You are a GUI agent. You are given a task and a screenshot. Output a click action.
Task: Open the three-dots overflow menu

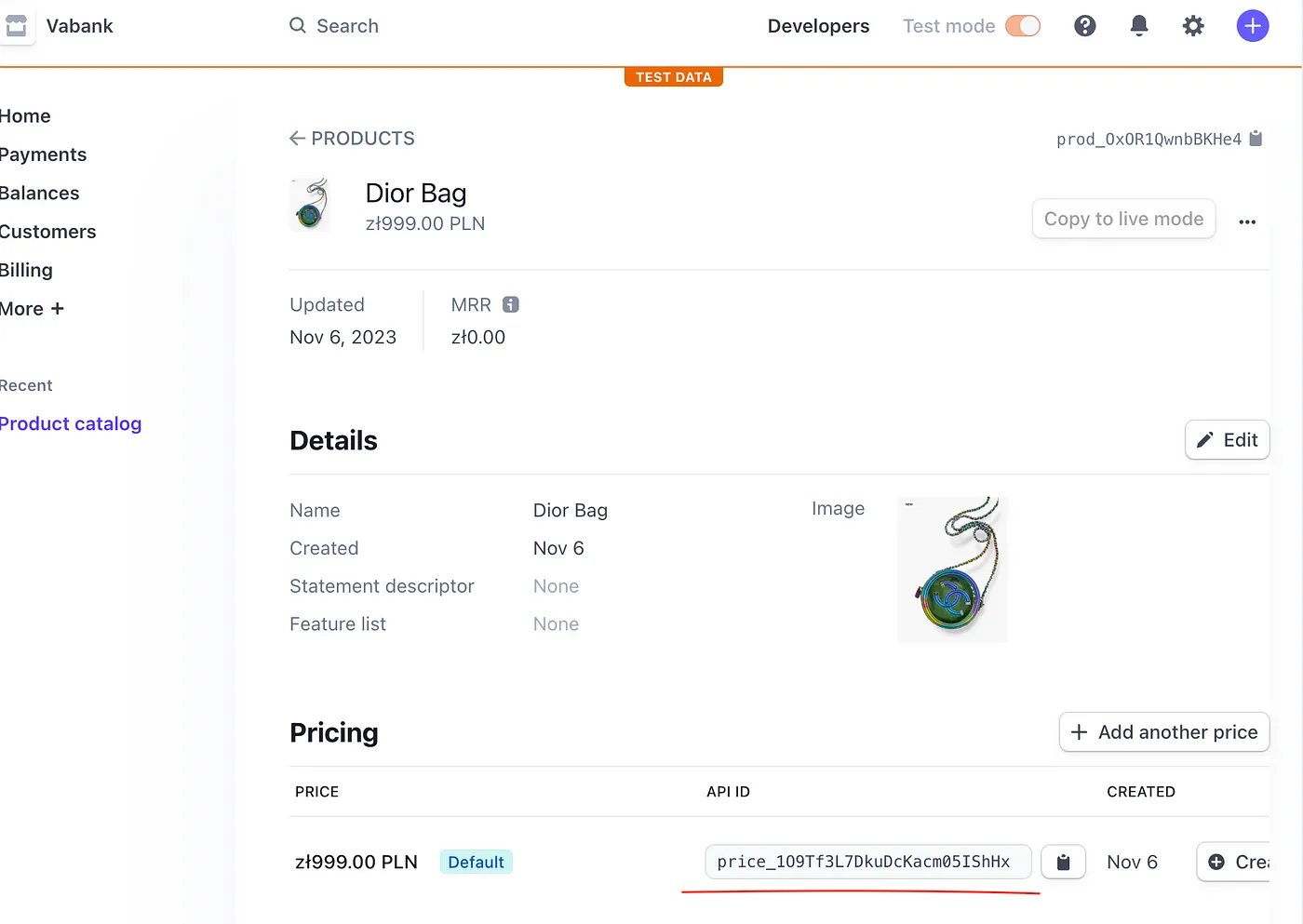[x=1247, y=221]
